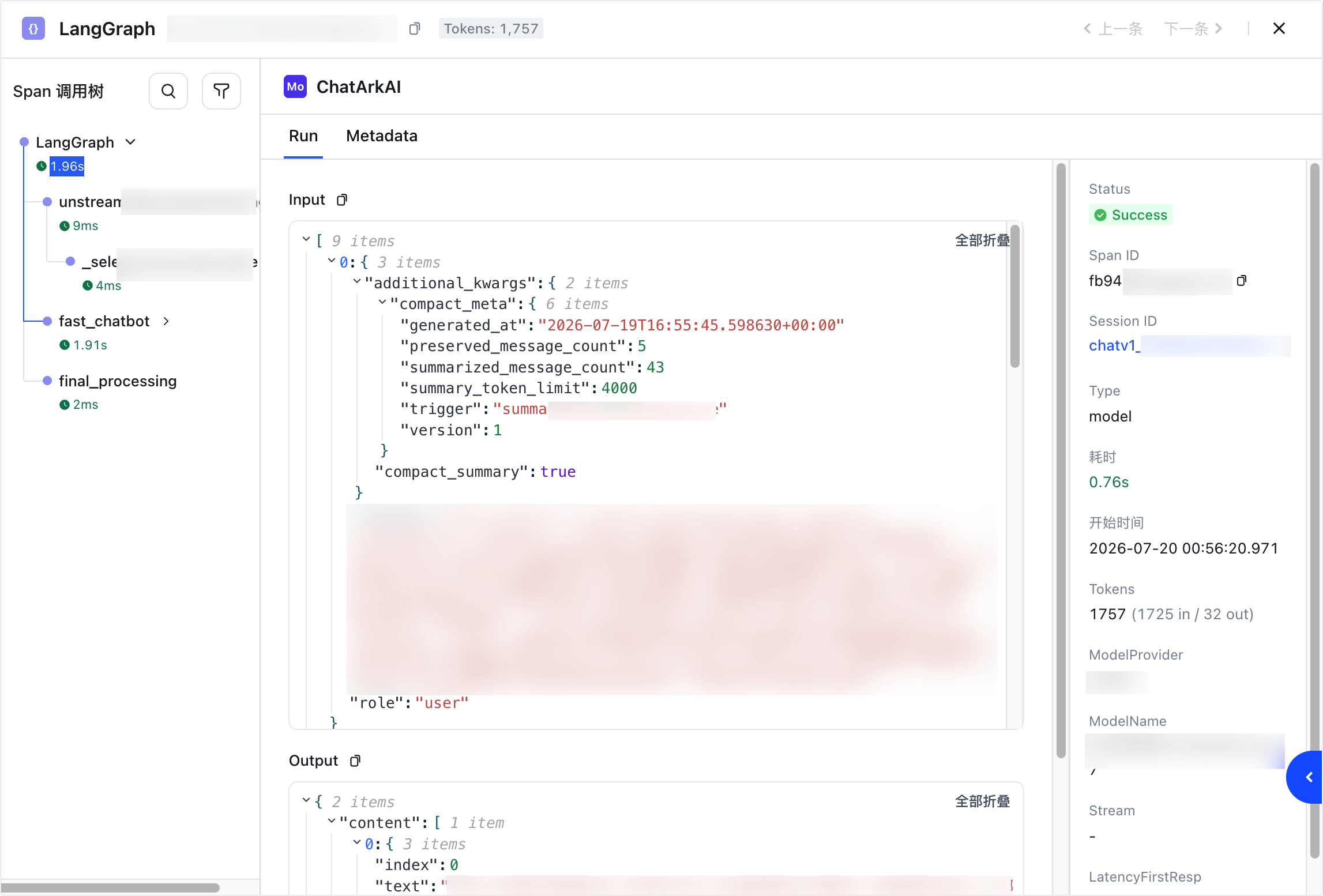Collapse the 9 items input array
Screen dimensions: 1323x896
click(306, 239)
